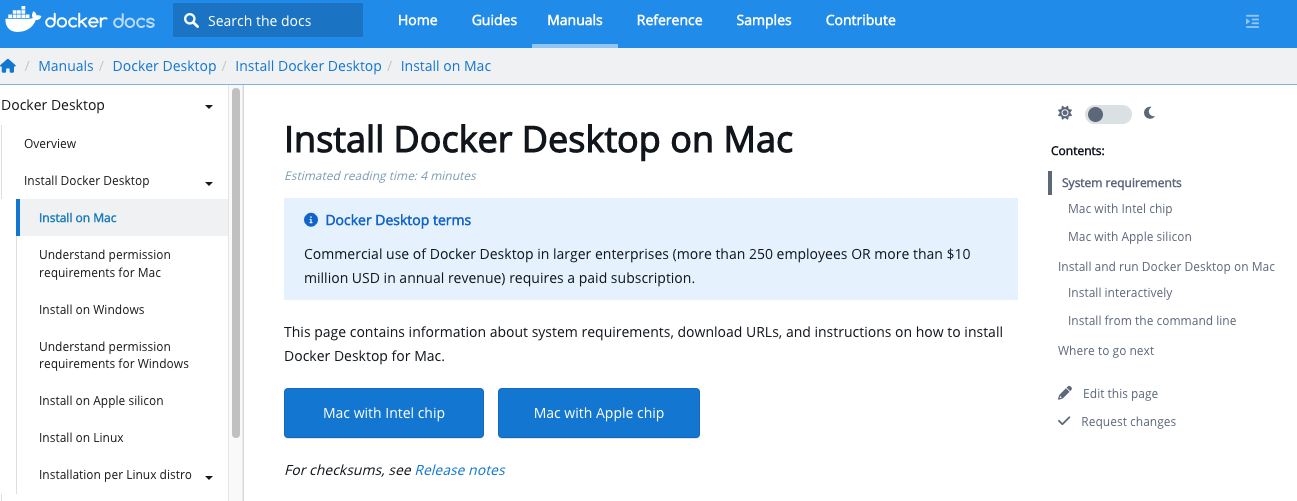1297x501 pixels.
Task: Toggle the dark theme switch
Action: [1108, 114]
